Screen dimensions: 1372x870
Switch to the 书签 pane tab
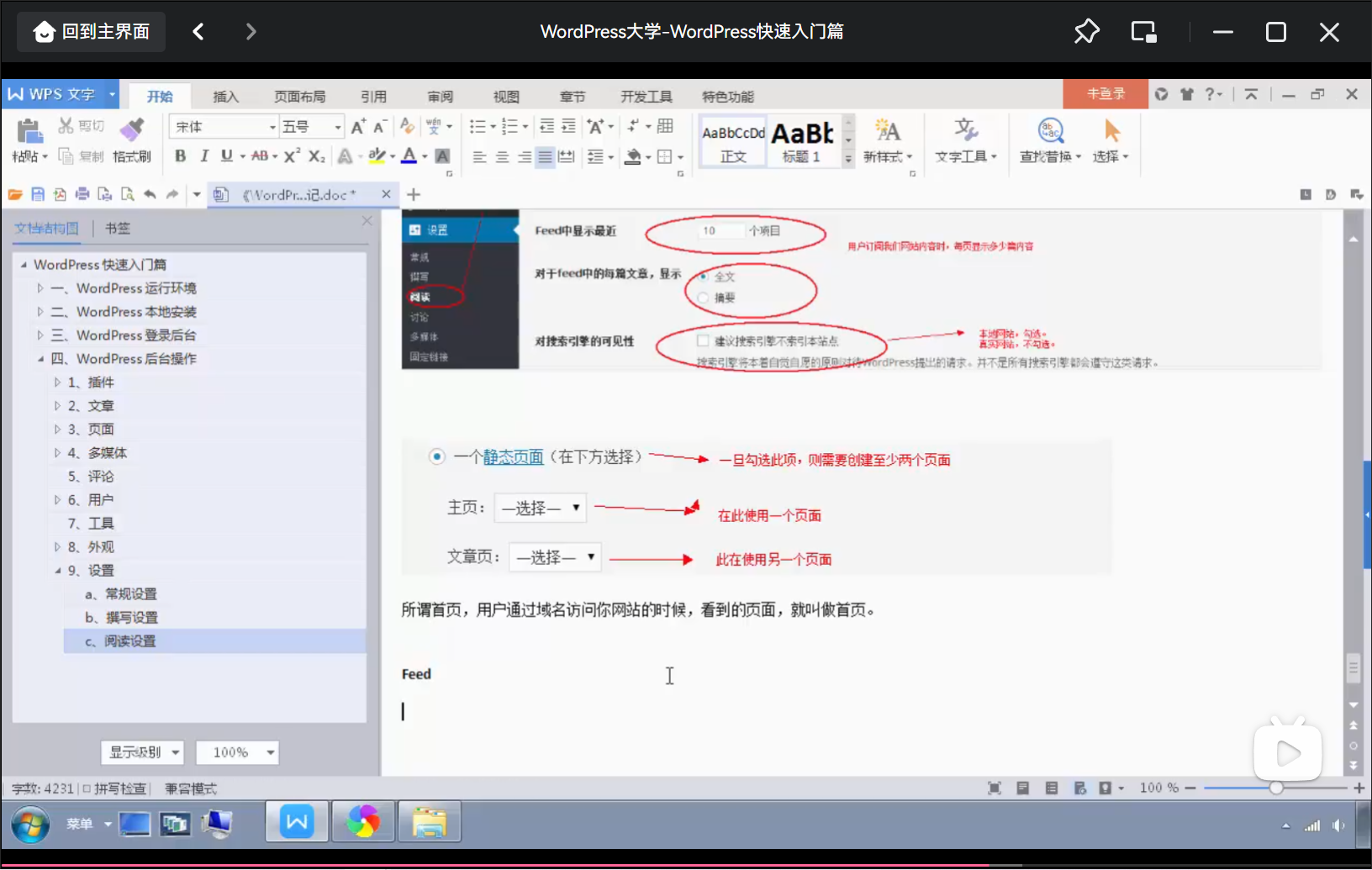[x=118, y=228]
